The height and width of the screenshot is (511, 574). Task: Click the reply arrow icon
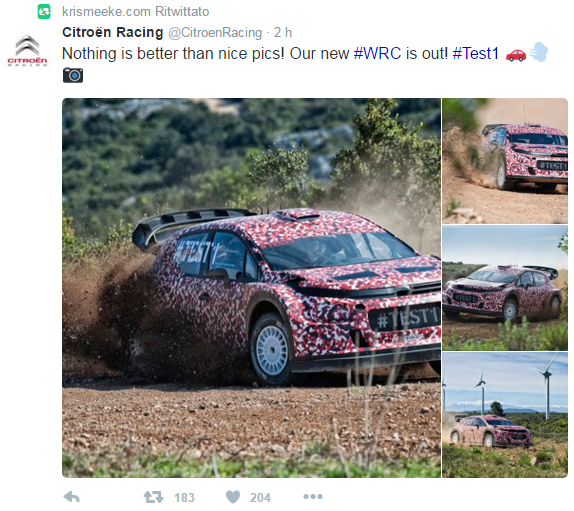click(x=72, y=497)
